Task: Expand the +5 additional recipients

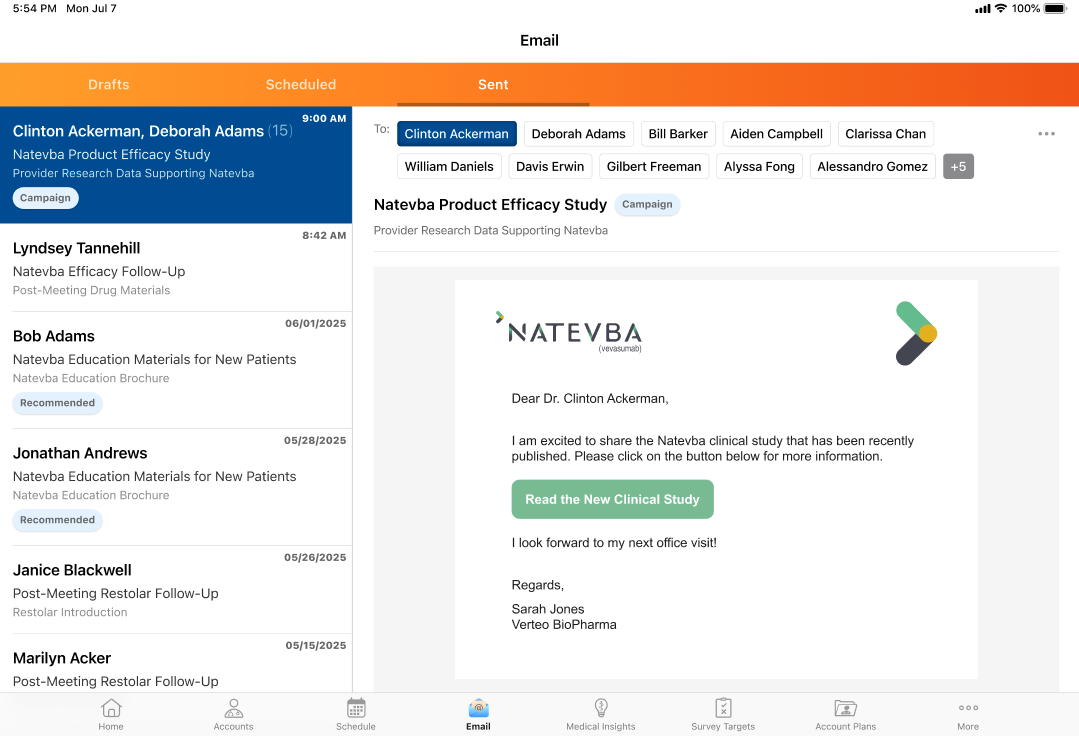Action: pos(958,167)
